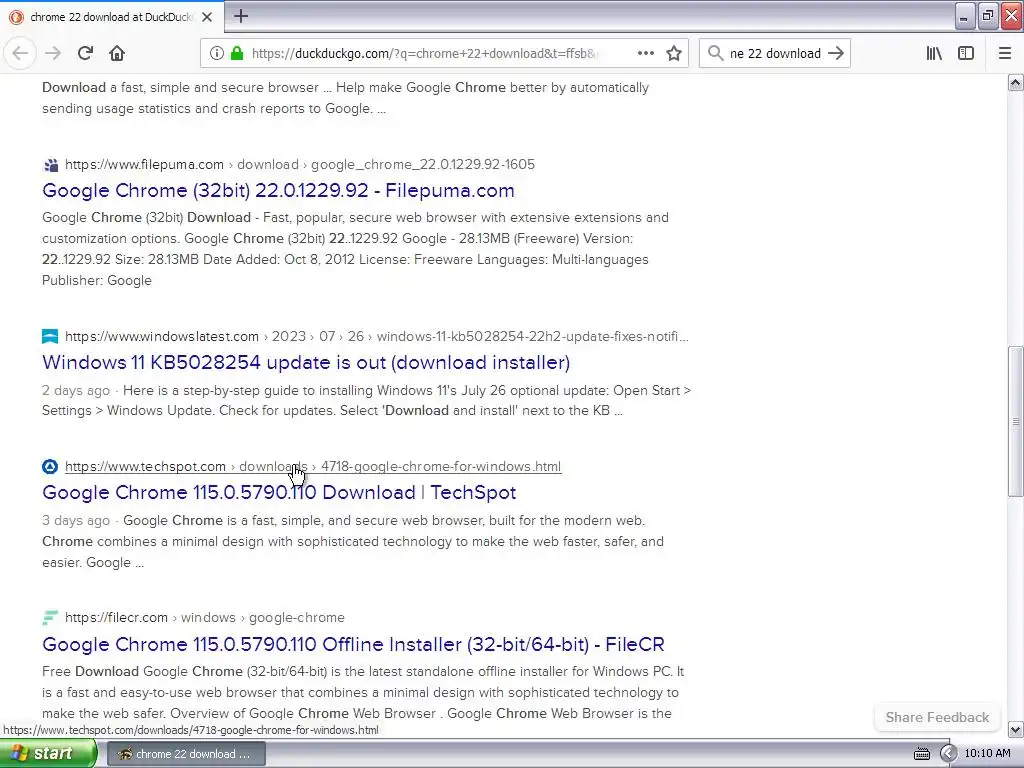Open page actions three-dot menu
Viewport: 1024px width, 768px height.
(x=645, y=54)
